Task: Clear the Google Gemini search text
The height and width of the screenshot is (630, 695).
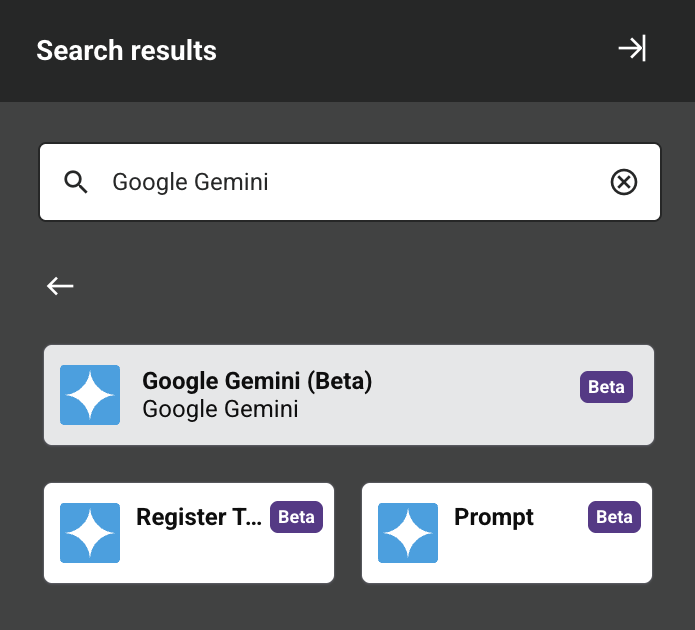Action: coord(623,182)
